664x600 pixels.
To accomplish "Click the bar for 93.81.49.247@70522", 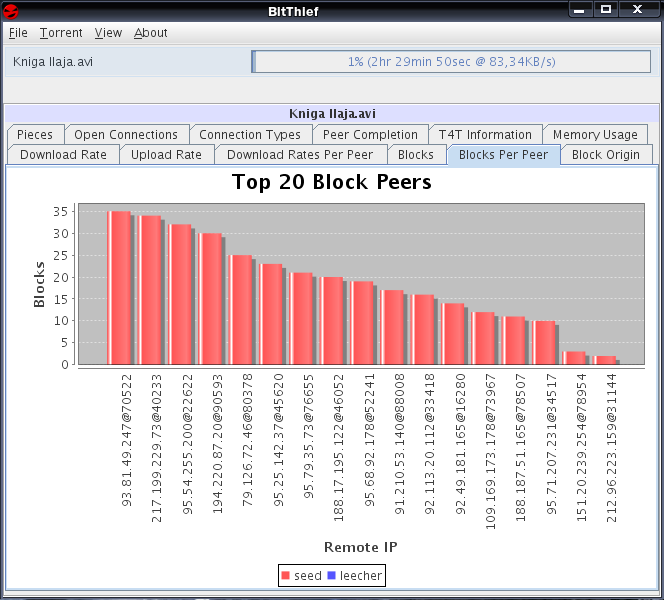I will pos(119,288).
